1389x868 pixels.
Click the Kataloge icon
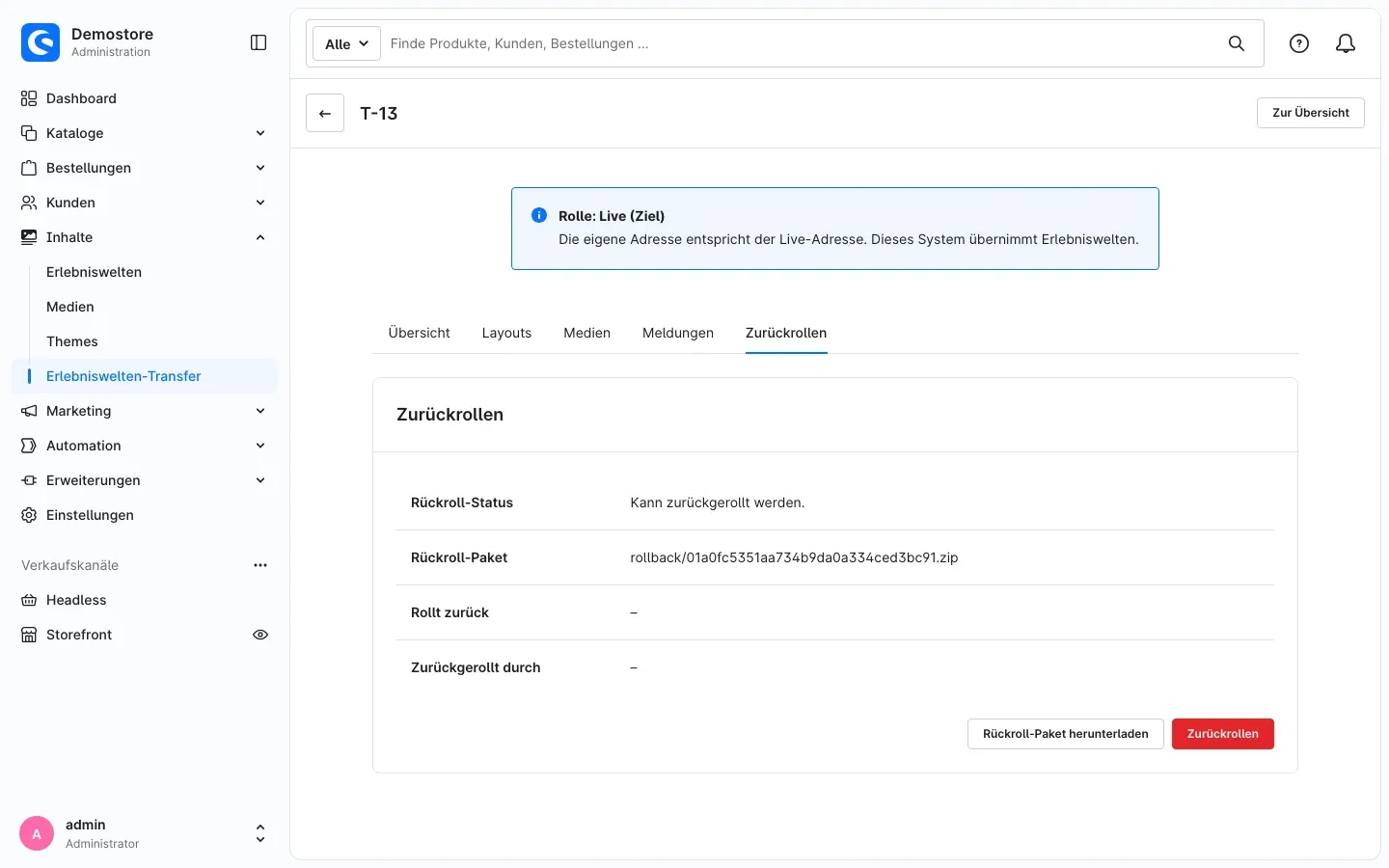[x=29, y=133]
